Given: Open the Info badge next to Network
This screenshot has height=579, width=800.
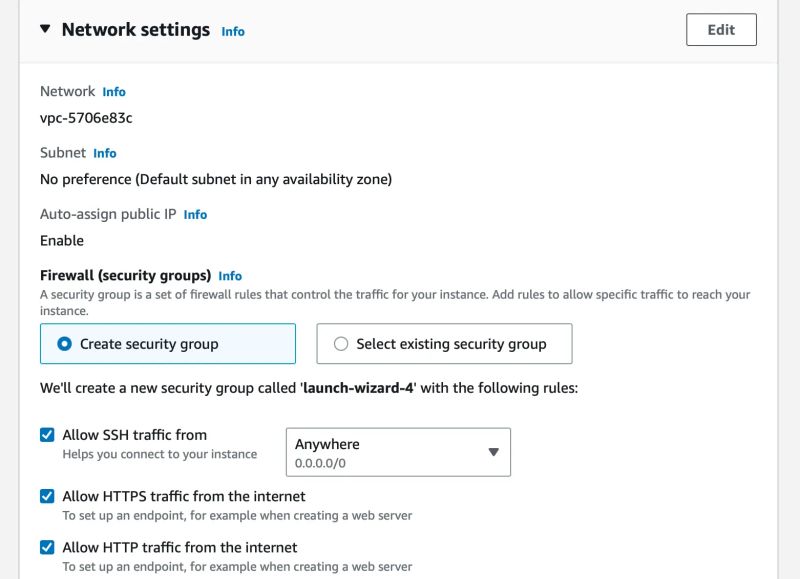Looking at the screenshot, I should click(x=114, y=91).
